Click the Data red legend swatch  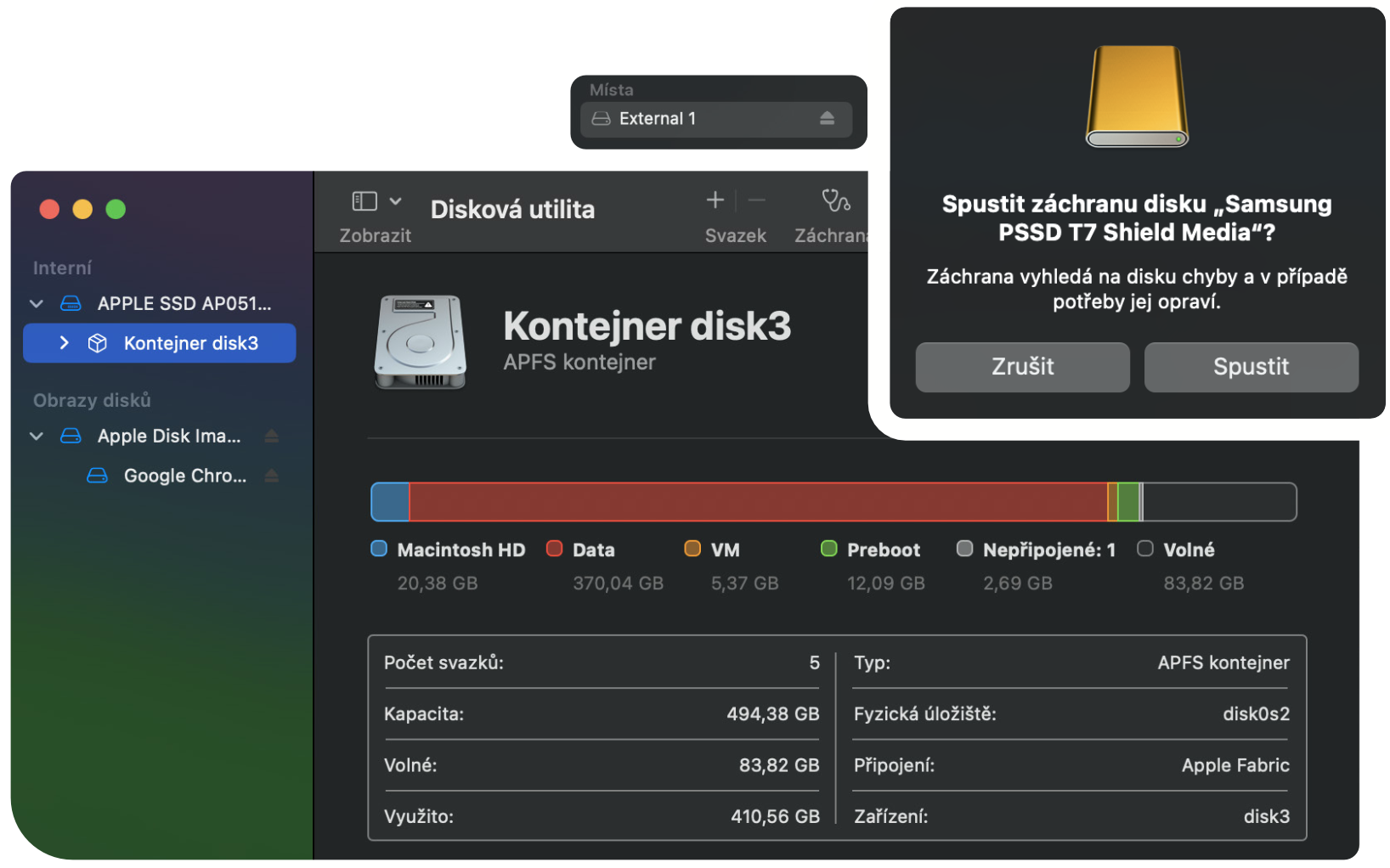(555, 549)
